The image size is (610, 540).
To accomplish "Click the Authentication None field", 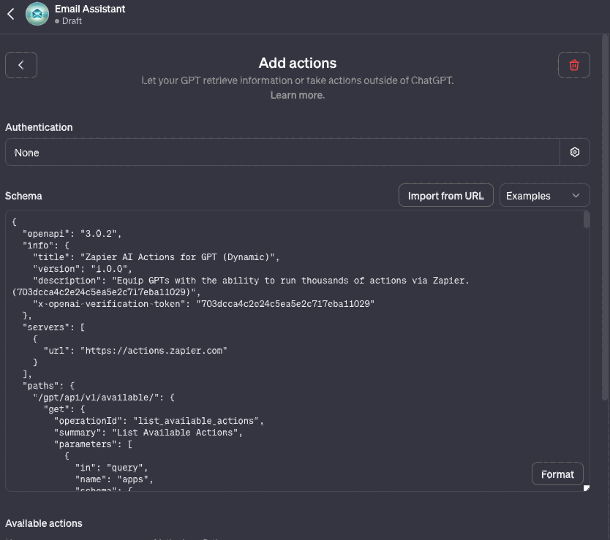I will pyautogui.click(x=282, y=152).
